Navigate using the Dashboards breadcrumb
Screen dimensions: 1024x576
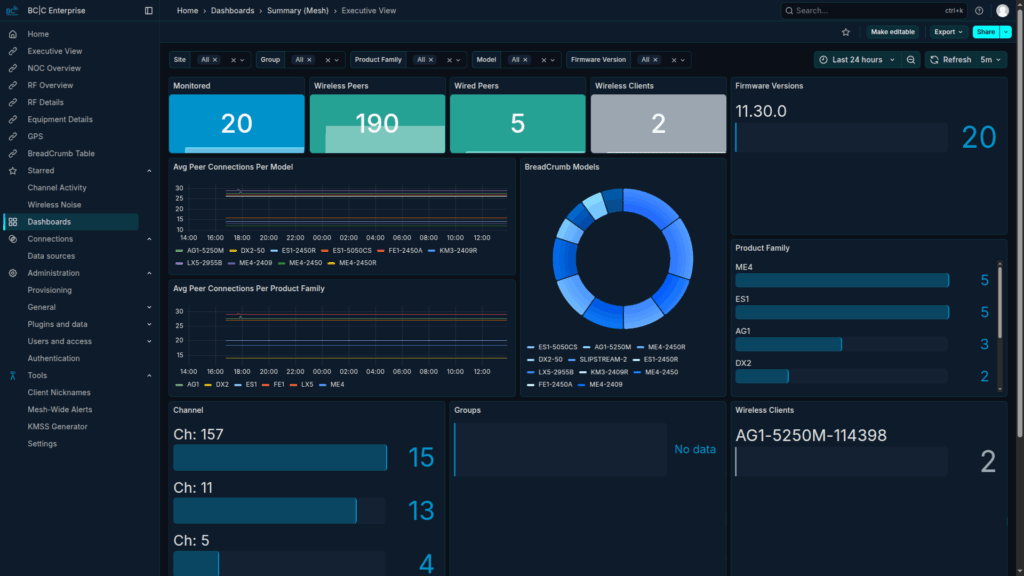pos(232,11)
